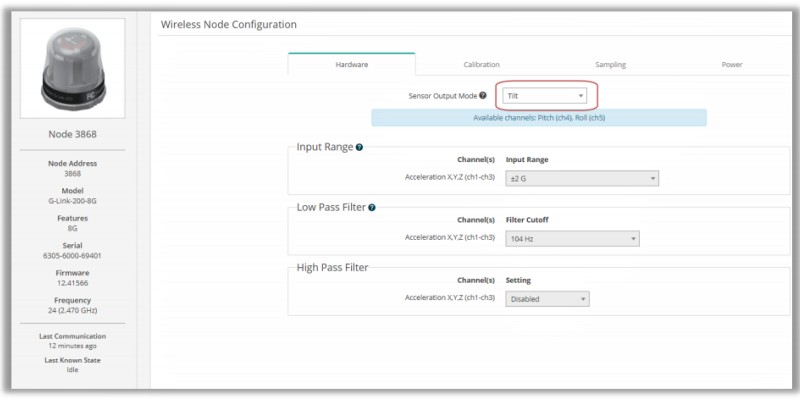Open the Sensor Output Mode dropdown

(544, 96)
